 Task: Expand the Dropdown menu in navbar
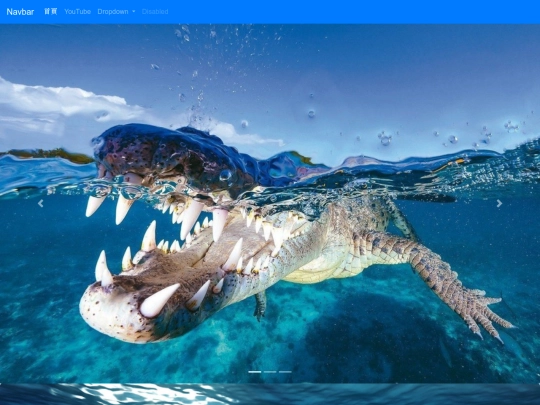[116, 11]
